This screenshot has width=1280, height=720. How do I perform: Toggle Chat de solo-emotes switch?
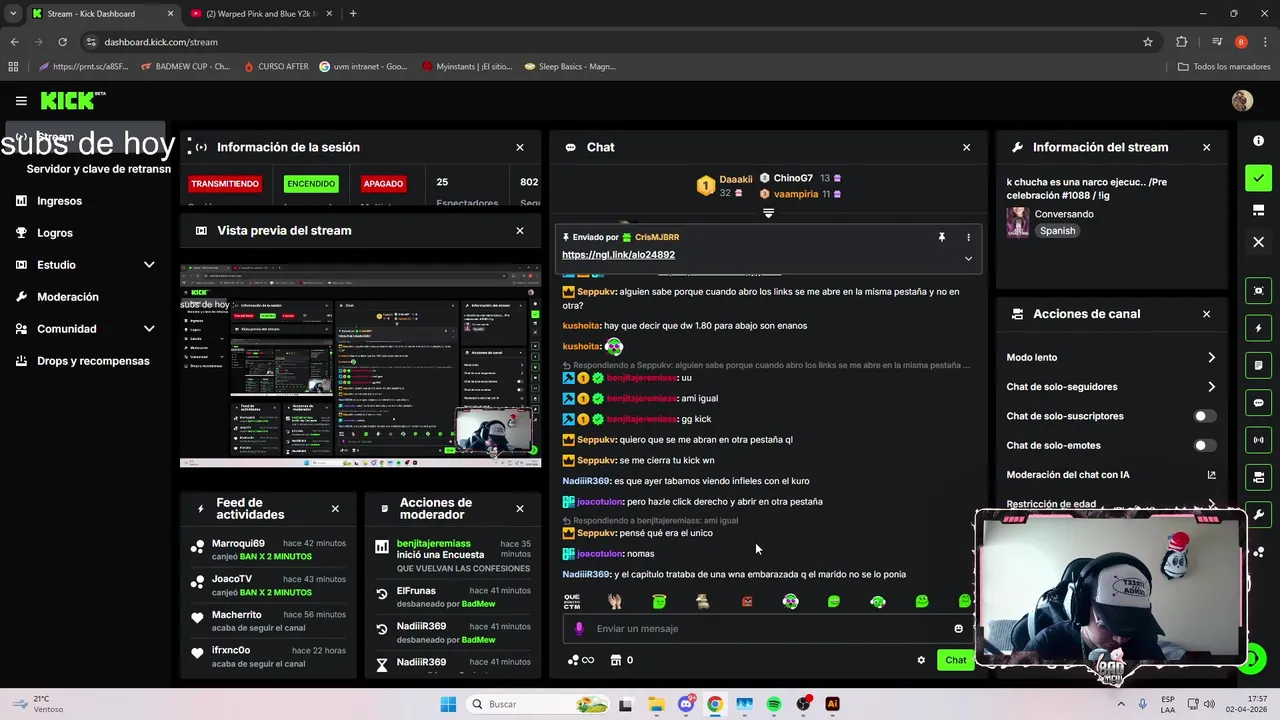(x=1205, y=445)
